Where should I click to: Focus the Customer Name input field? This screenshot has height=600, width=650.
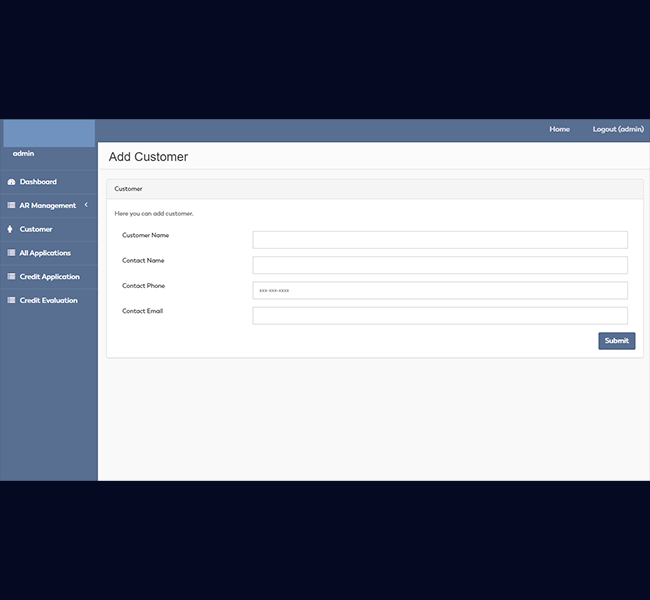tap(440, 240)
